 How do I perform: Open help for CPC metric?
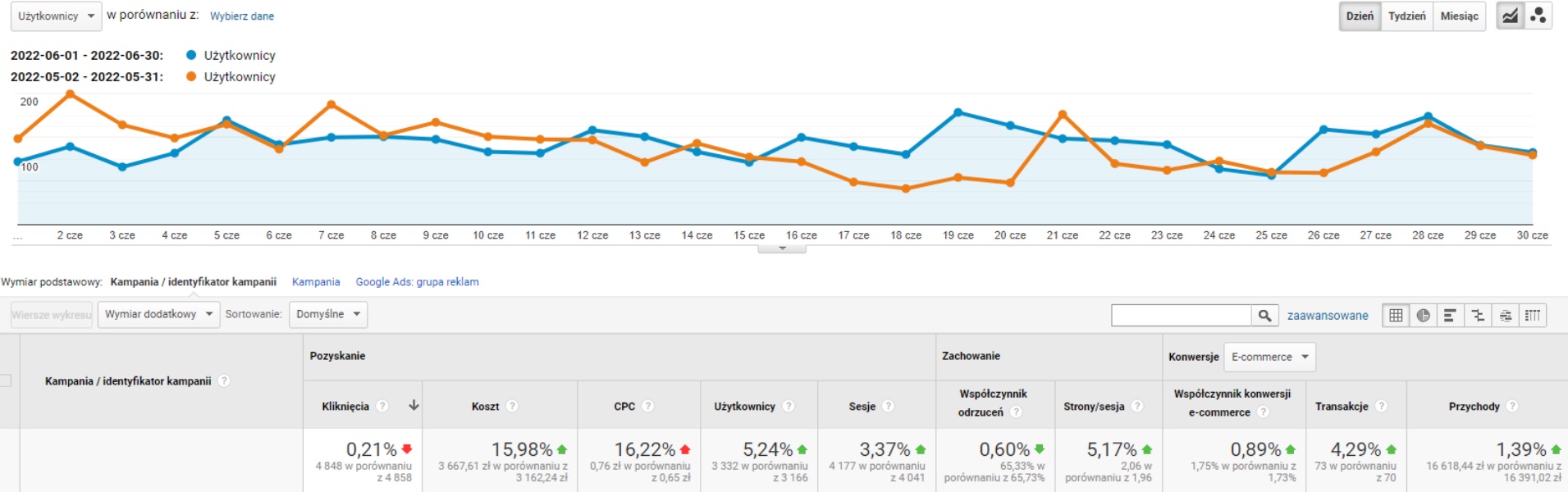point(648,406)
